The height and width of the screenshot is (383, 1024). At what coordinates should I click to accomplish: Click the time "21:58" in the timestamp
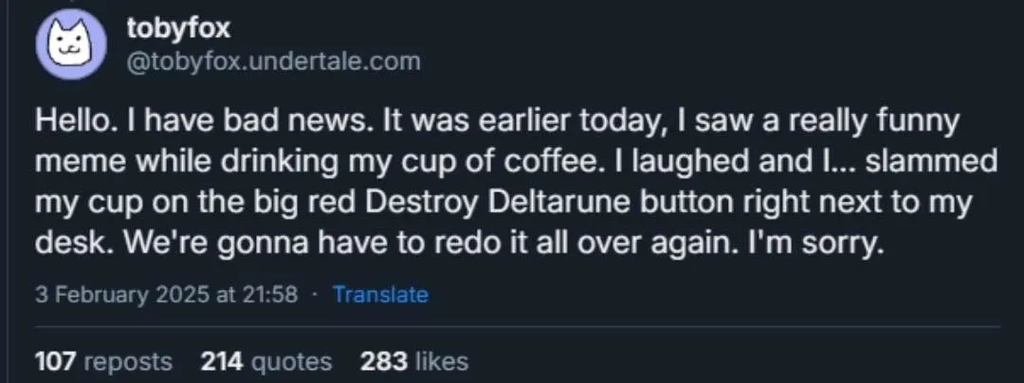[270, 295]
